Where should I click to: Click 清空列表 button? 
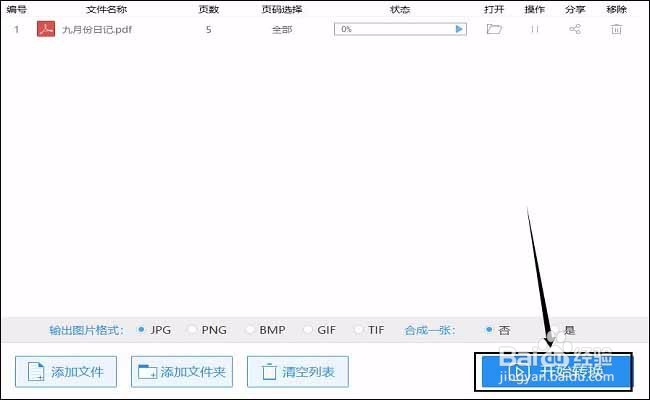coord(298,372)
